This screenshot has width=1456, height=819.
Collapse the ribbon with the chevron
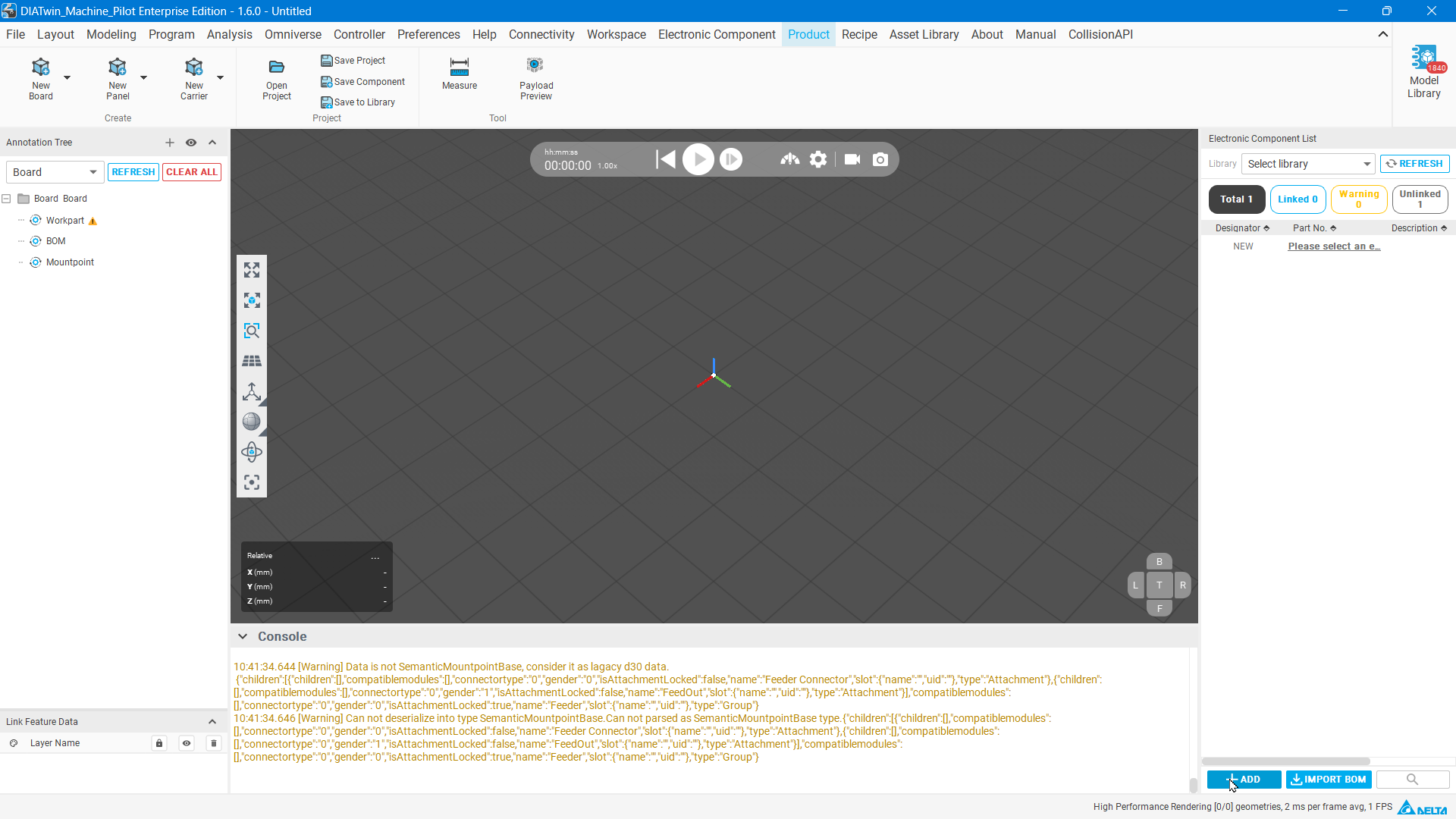(1383, 34)
